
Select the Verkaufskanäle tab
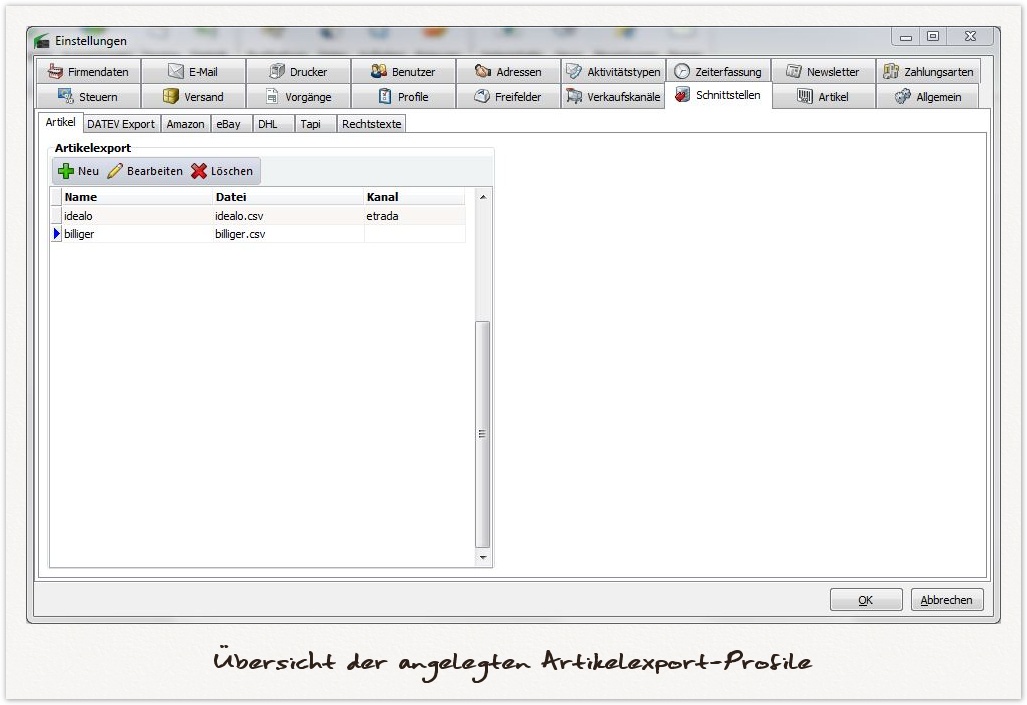(x=612, y=97)
